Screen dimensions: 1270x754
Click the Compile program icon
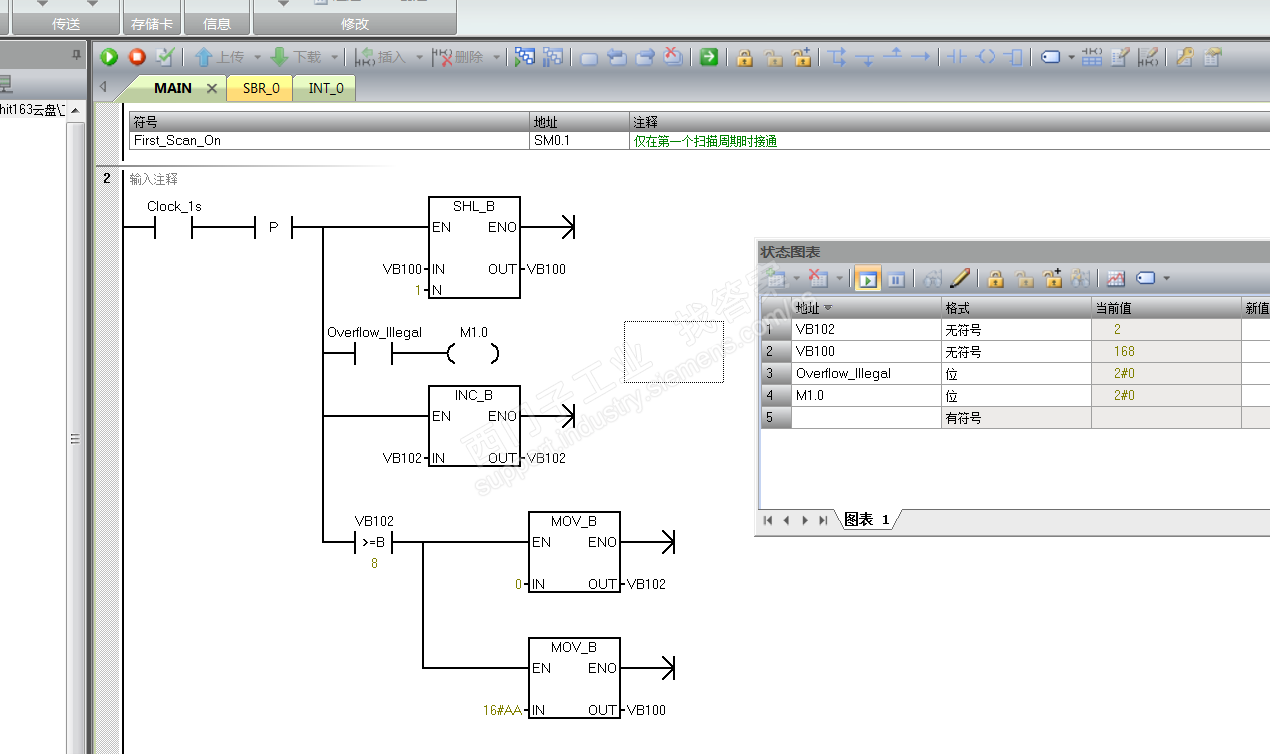(x=165, y=58)
